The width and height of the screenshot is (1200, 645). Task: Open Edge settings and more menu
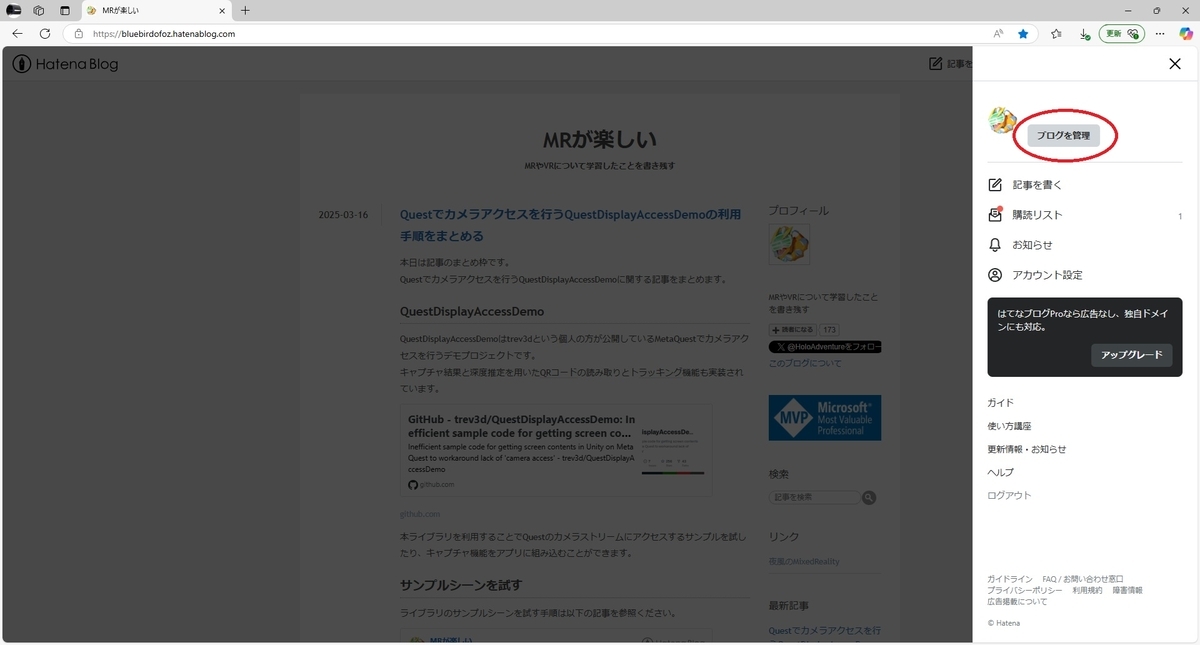[1160, 33]
